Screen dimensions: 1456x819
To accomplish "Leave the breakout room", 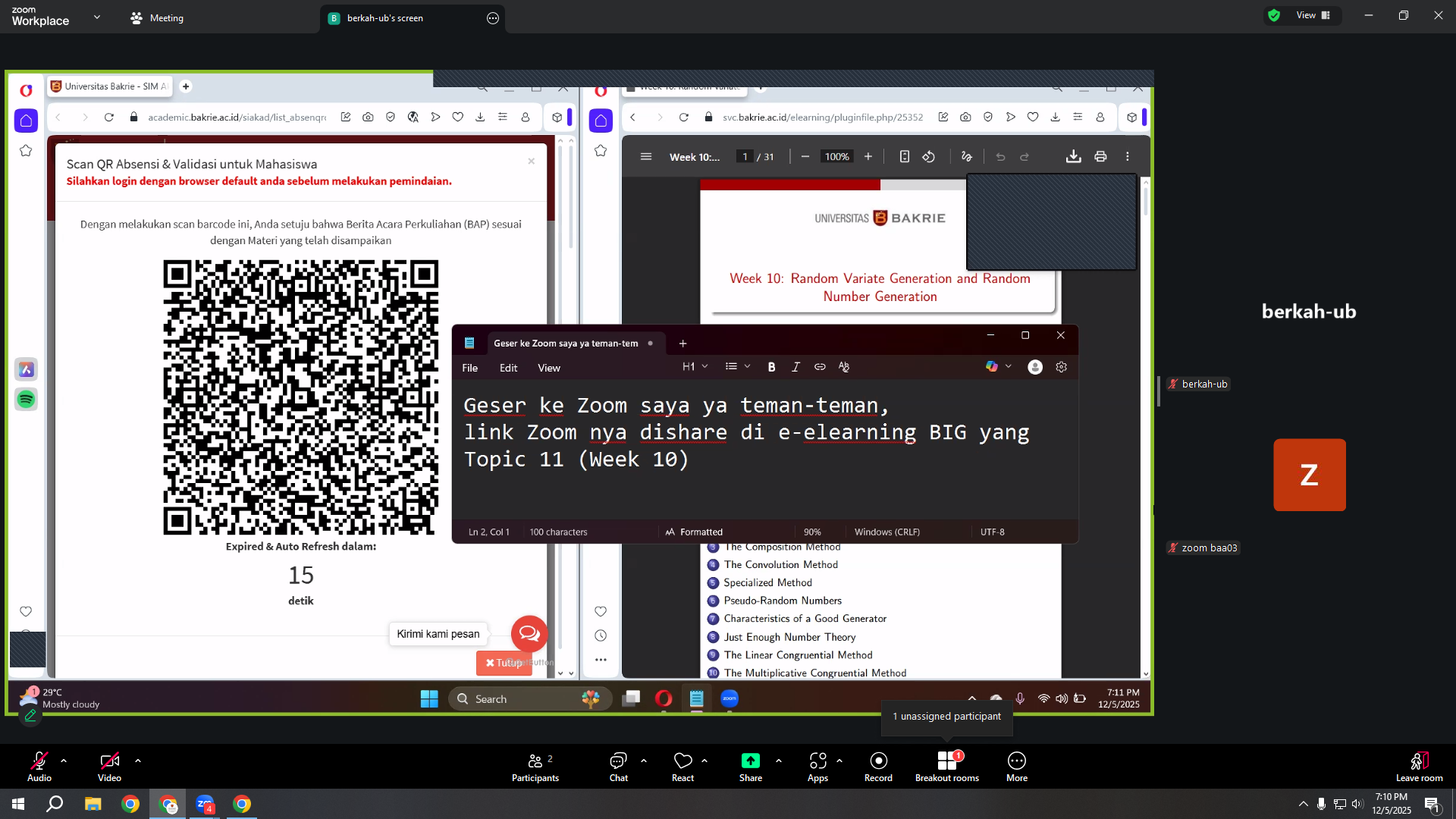I will pyautogui.click(x=1420, y=766).
